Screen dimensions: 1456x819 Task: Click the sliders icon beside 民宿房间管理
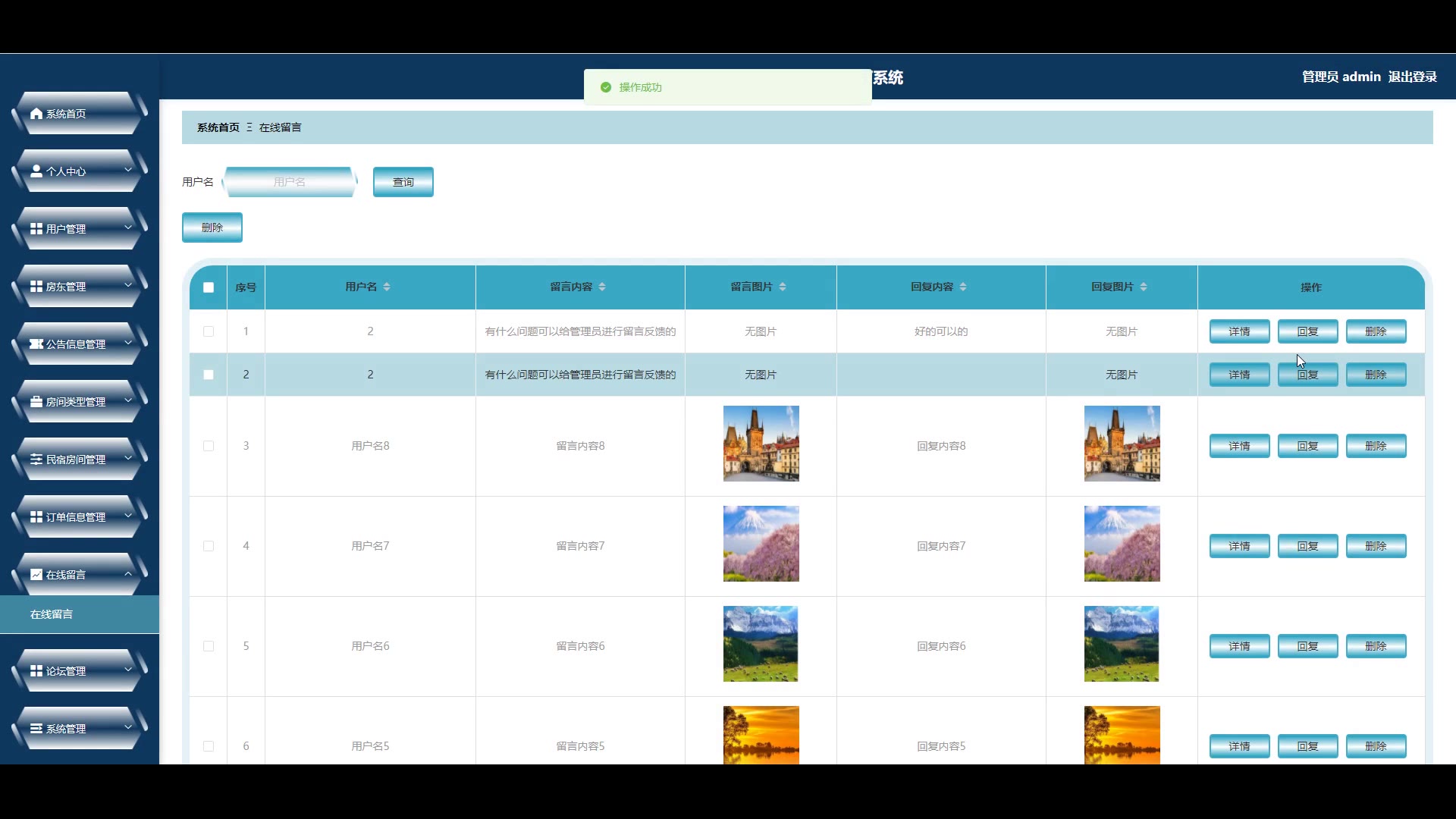(36, 460)
